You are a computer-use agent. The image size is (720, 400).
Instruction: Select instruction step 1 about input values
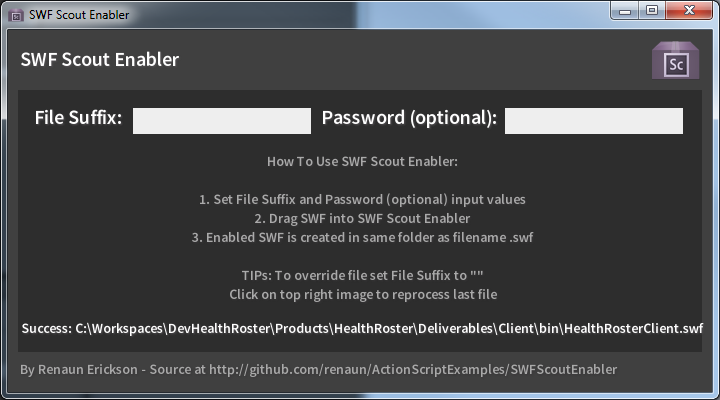point(362,200)
